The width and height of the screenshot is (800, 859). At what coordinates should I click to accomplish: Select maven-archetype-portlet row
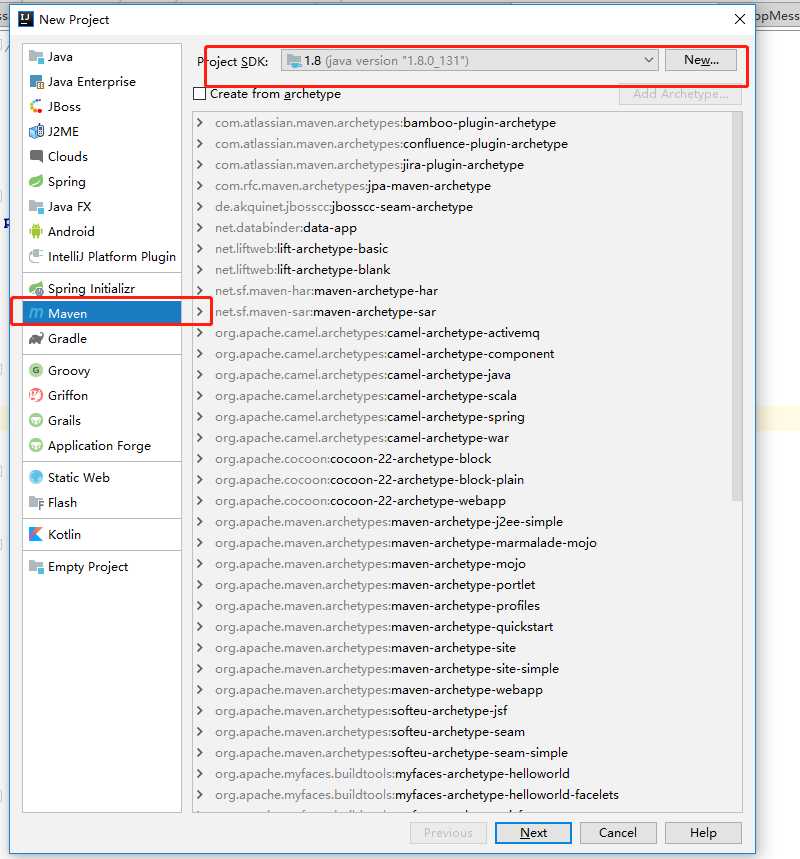[x=463, y=585]
